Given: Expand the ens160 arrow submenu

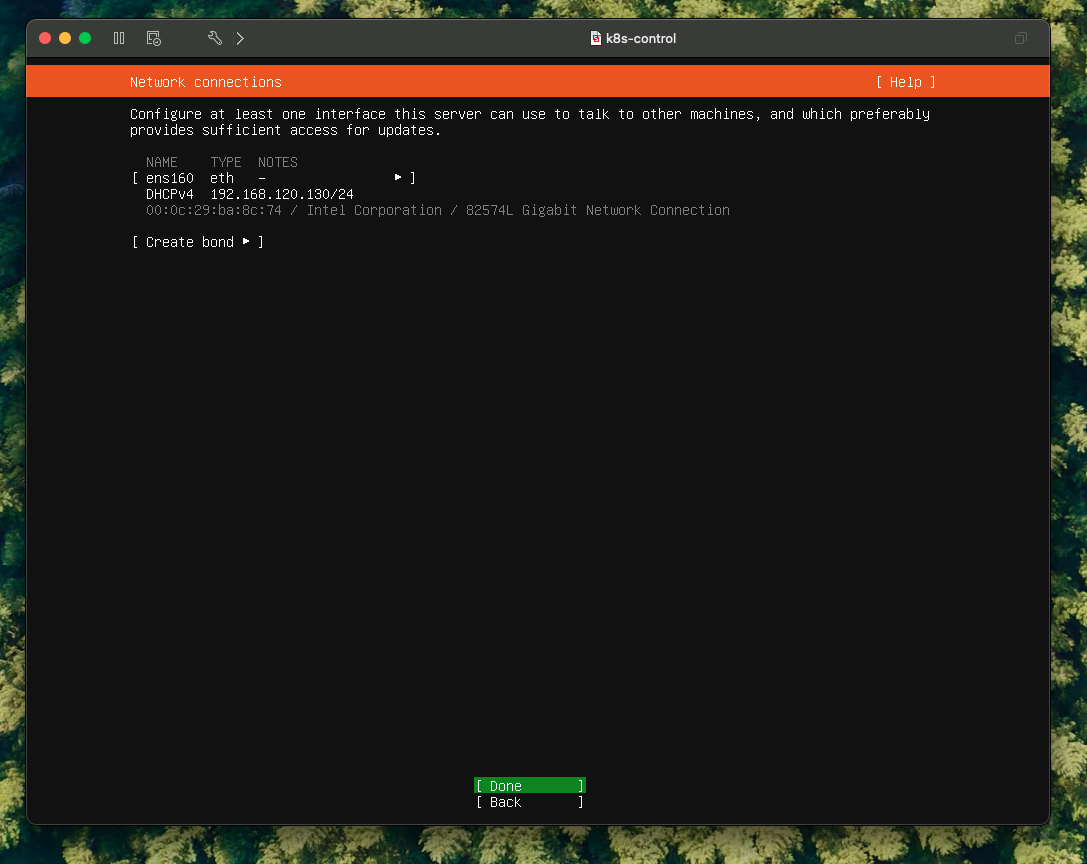Looking at the screenshot, I should [398, 177].
